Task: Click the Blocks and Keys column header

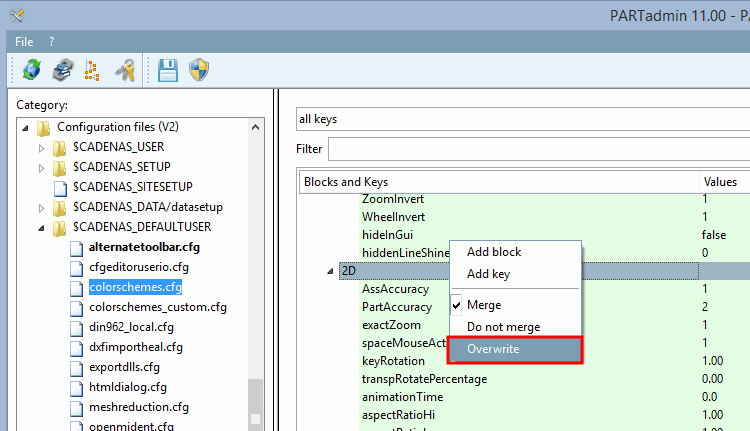Action: tap(499, 182)
